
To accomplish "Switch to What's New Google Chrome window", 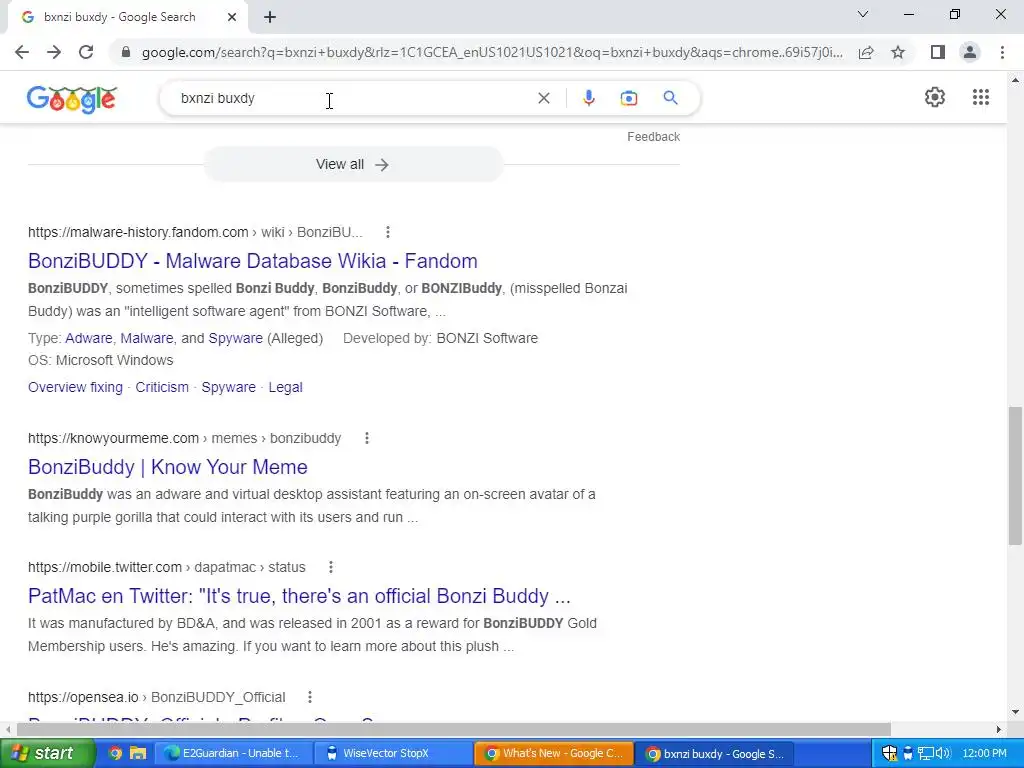I will (553, 753).
